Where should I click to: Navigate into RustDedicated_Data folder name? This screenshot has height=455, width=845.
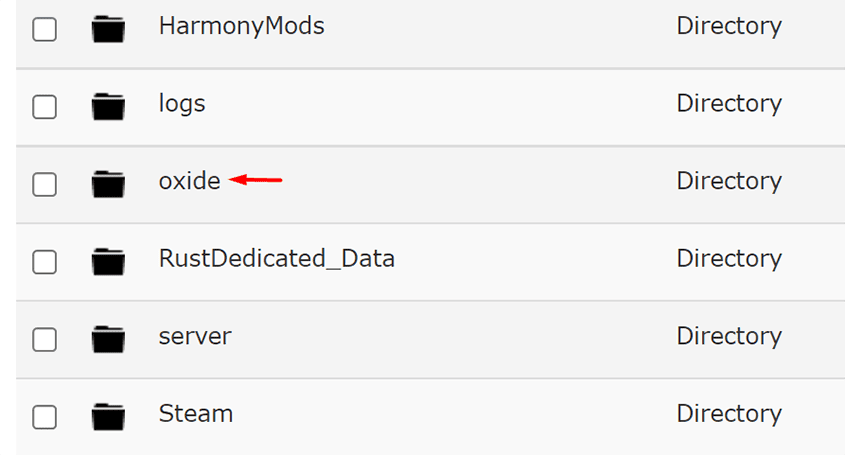point(276,259)
